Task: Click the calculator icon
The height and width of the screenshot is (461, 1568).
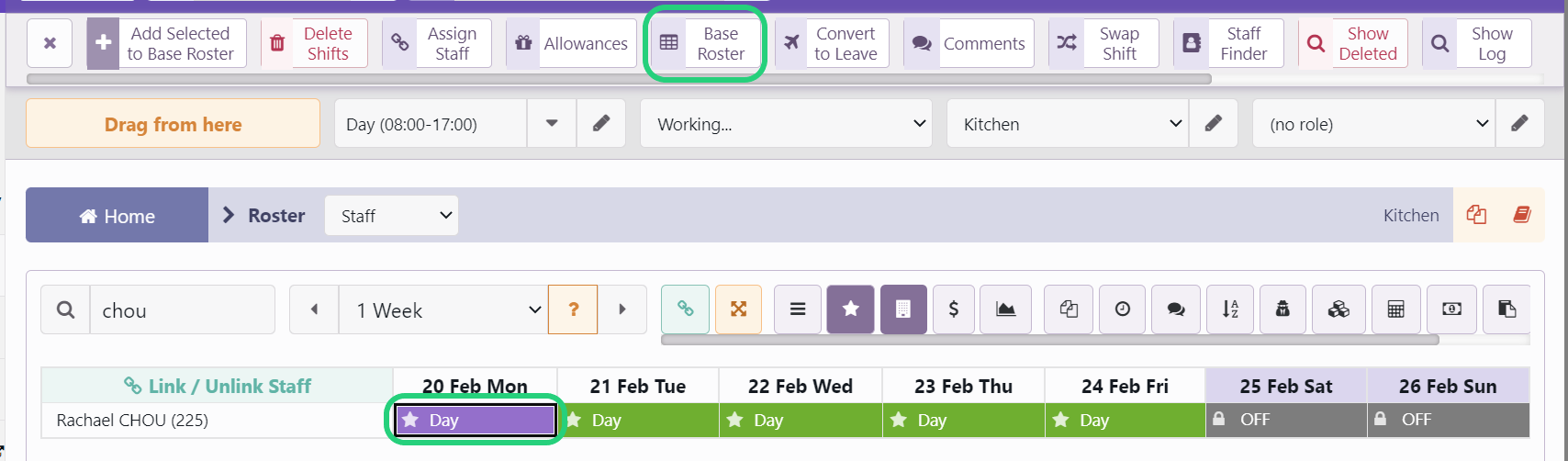Action: coord(1395,309)
